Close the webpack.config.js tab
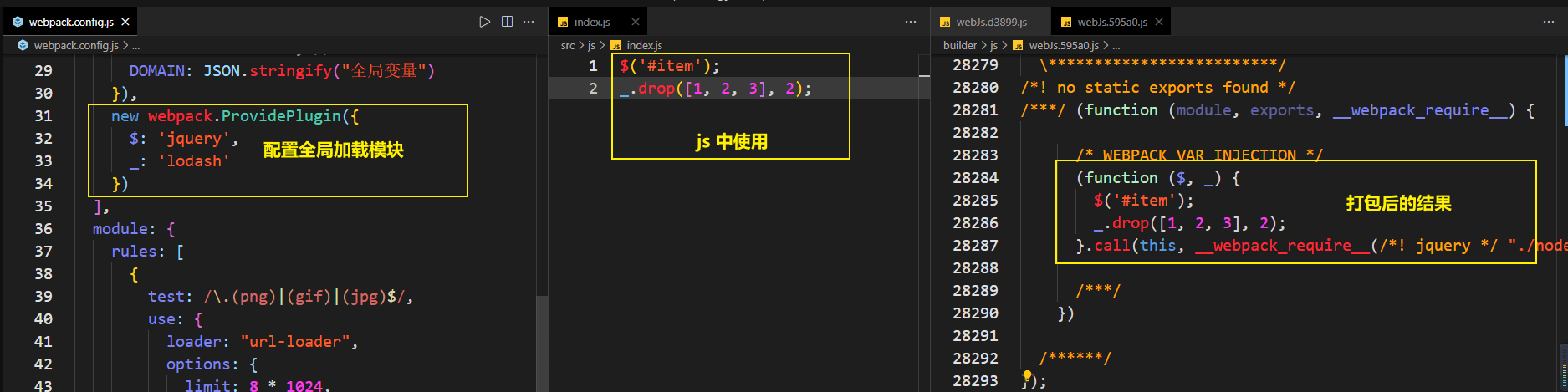1568x392 pixels. (125, 22)
